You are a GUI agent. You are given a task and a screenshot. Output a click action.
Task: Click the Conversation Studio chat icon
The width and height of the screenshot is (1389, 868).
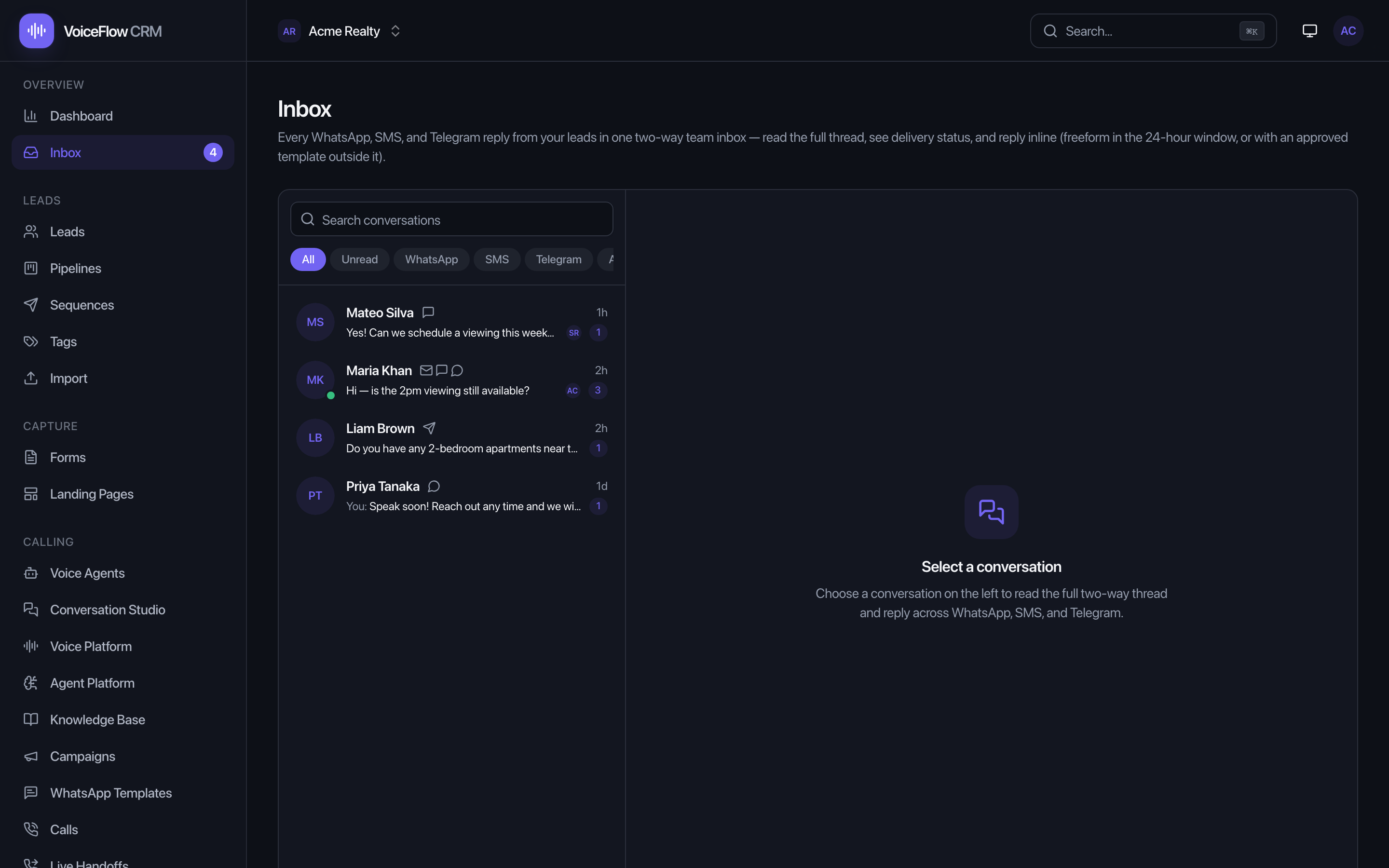coord(31,610)
